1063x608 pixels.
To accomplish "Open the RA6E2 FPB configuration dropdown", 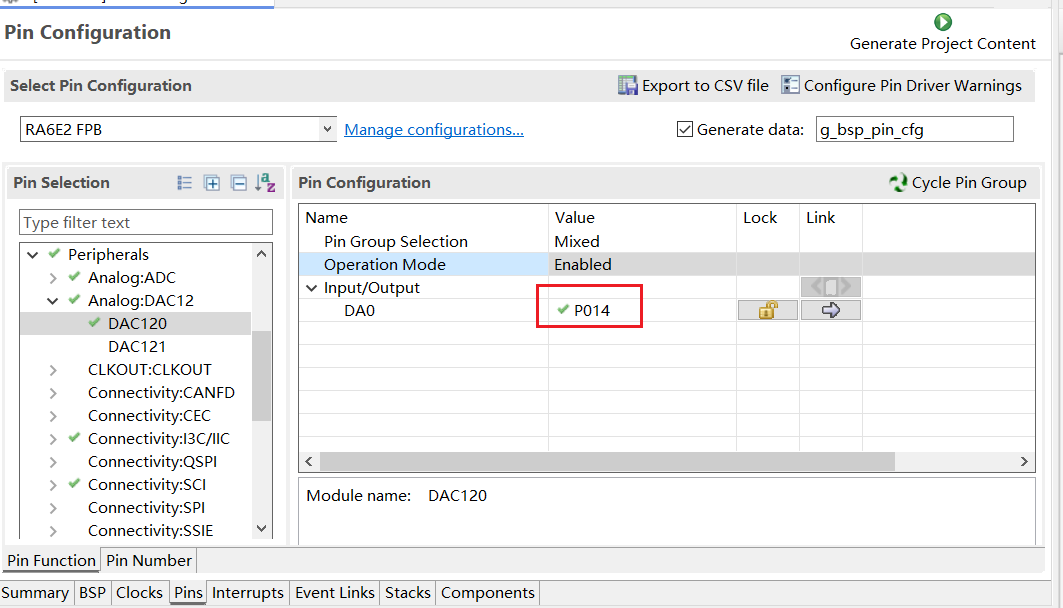I will point(328,130).
